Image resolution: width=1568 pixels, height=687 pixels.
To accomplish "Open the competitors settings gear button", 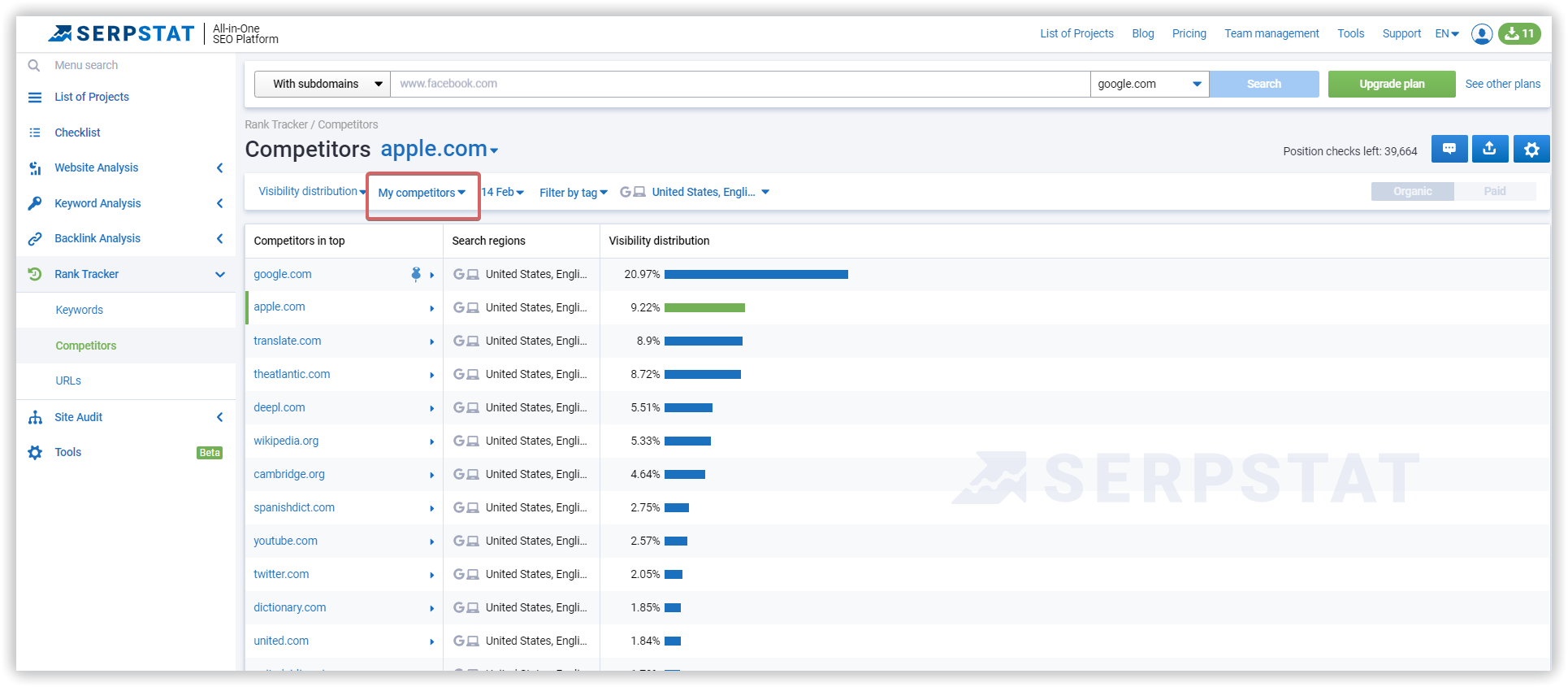I will [x=1531, y=149].
